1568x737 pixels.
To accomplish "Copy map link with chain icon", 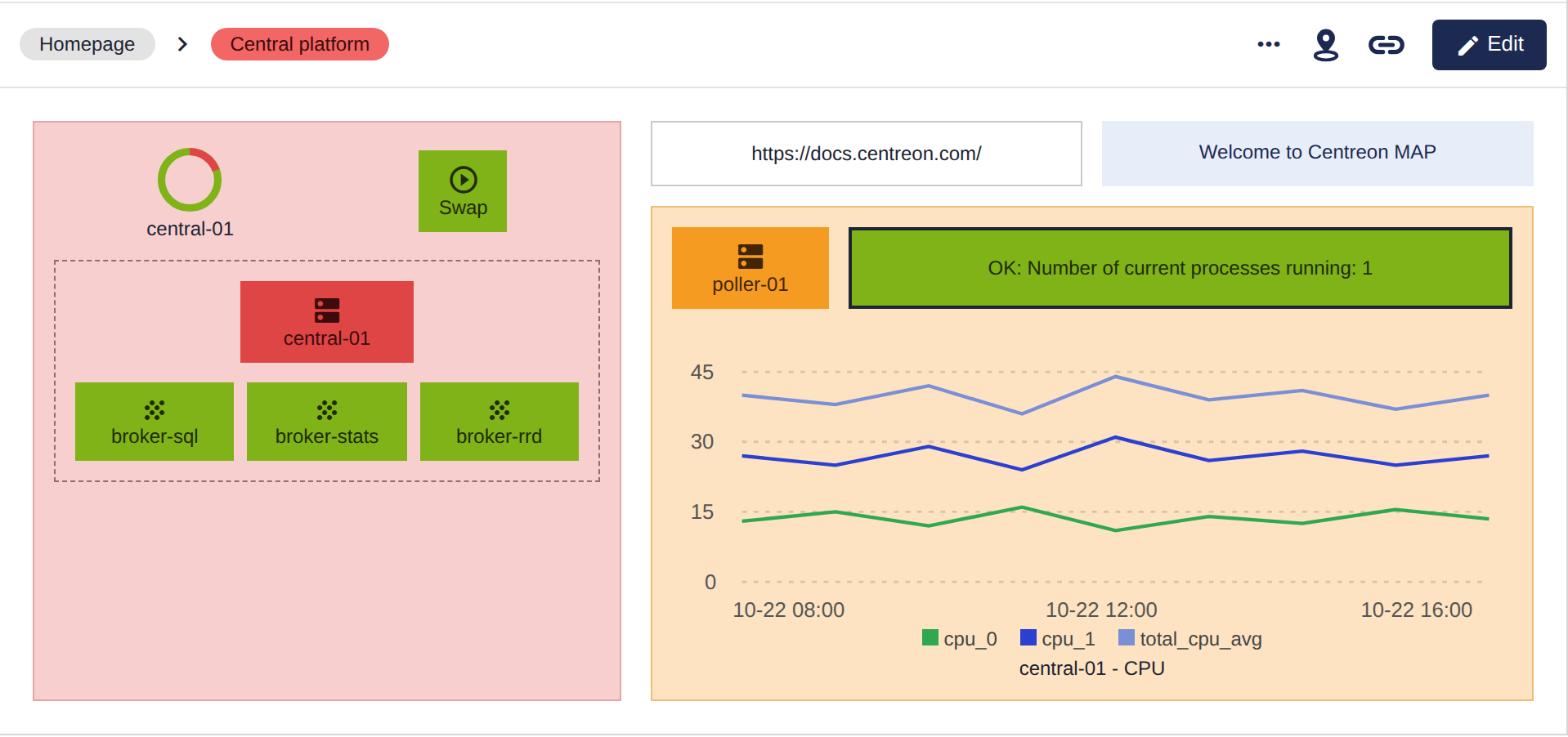I will click(1386, 45).
